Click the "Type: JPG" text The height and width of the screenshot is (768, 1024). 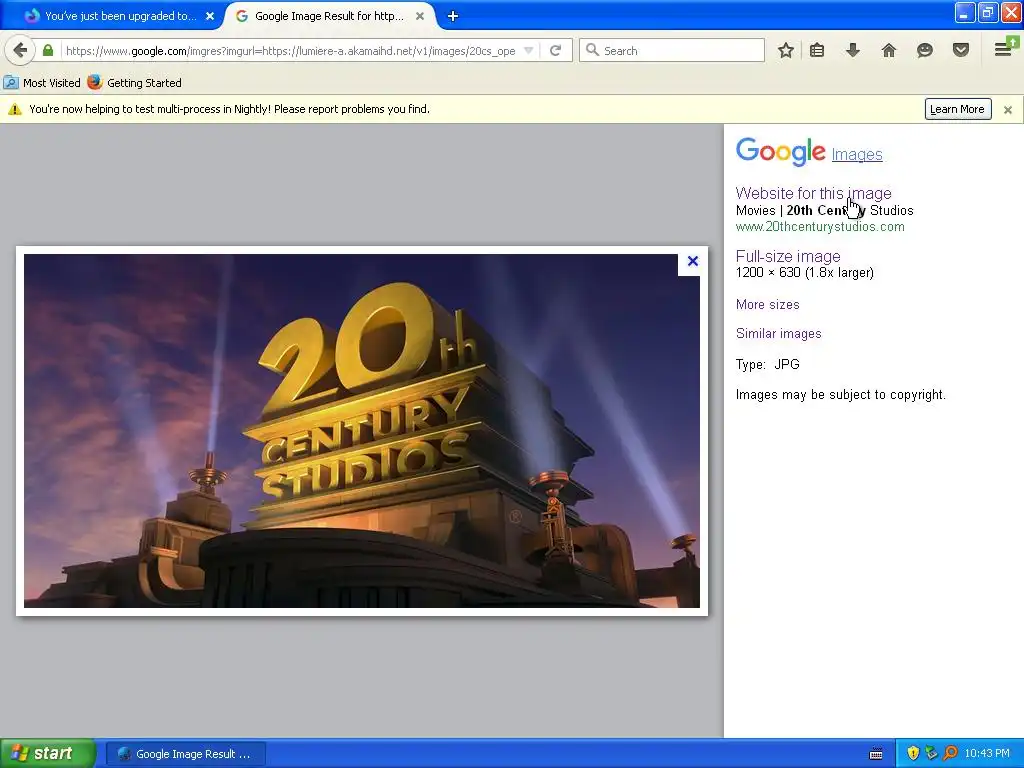(x=767, y=364)
